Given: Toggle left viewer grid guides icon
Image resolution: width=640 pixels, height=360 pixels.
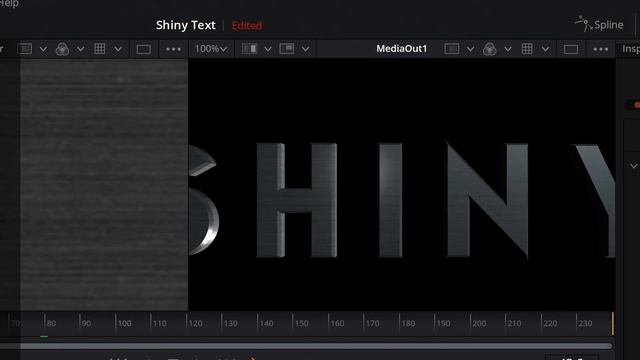Looking at the screenshot, I should point(100,49).
